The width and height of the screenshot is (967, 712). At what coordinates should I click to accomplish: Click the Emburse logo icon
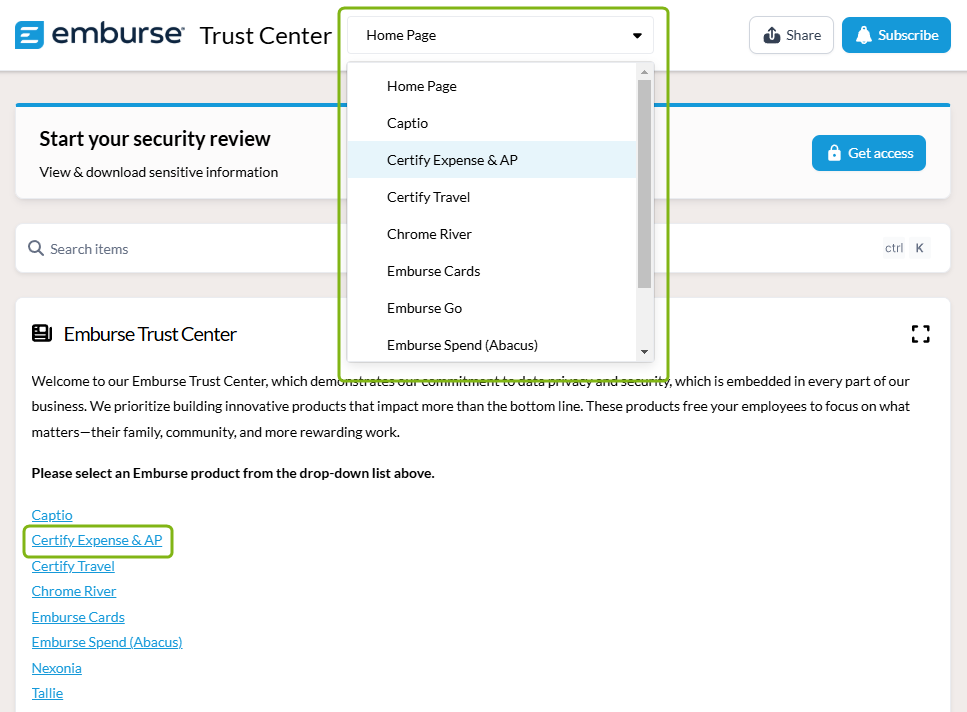pos(29,35)
